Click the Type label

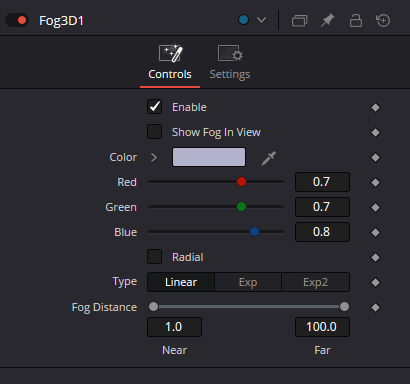click(125, 282)
